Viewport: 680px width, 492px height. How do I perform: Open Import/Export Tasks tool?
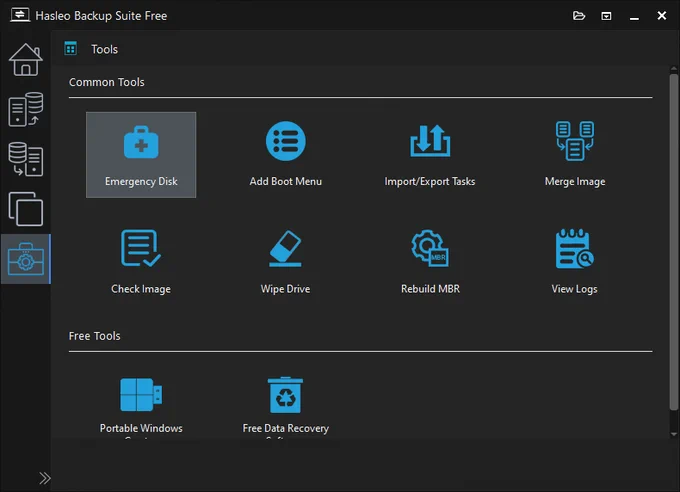[430, 155]
